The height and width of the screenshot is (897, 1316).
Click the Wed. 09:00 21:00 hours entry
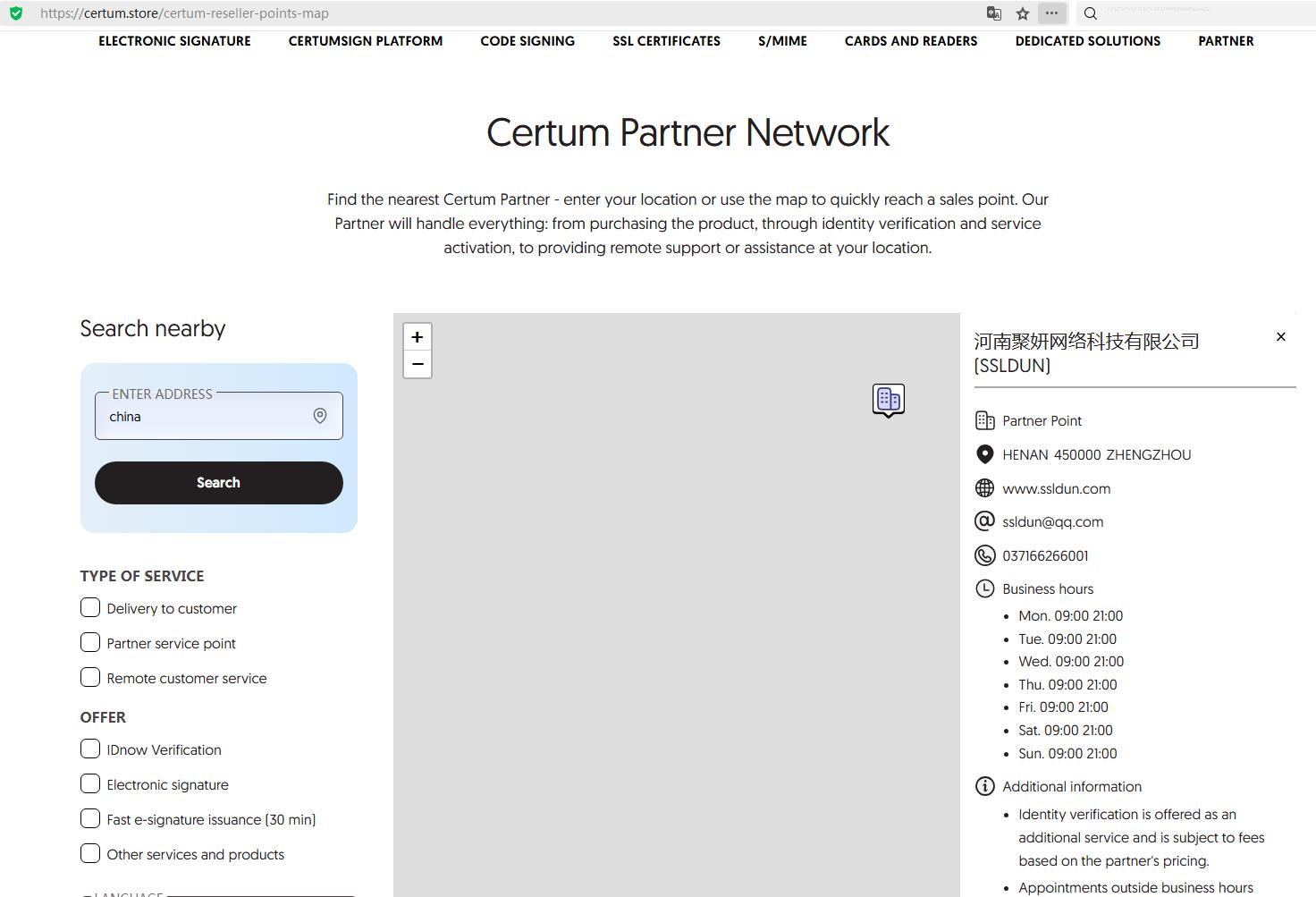[x=1071, y=662]
